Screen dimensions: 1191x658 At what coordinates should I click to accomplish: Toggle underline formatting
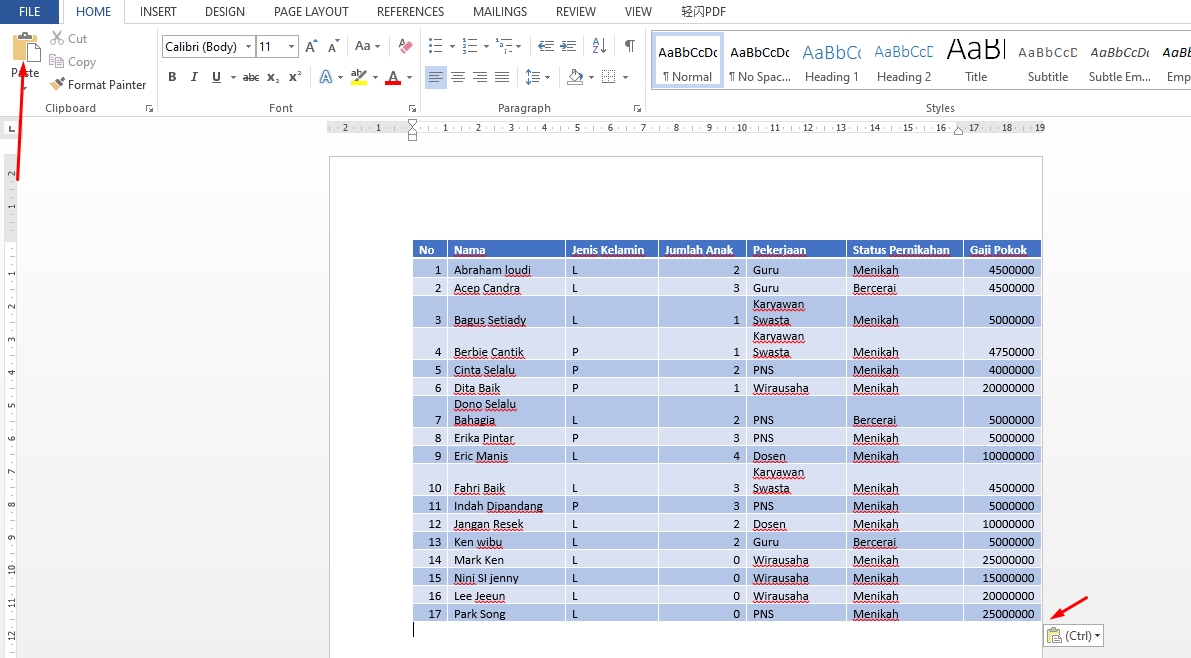pos(216,77)
